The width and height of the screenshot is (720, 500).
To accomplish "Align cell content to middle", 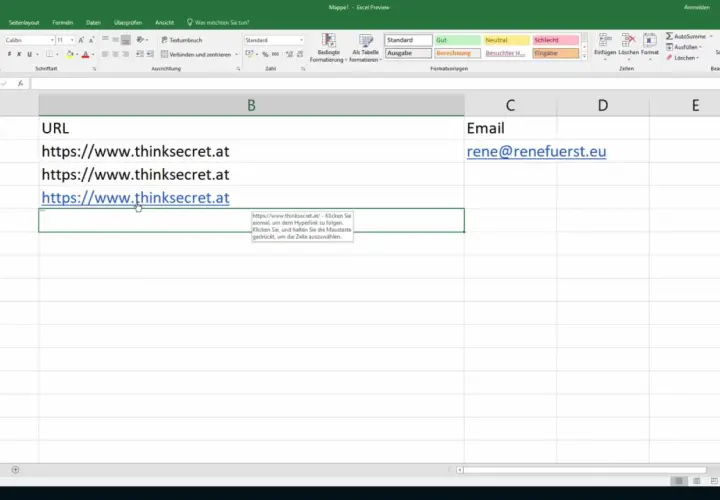I will click(x=115, y=40).
